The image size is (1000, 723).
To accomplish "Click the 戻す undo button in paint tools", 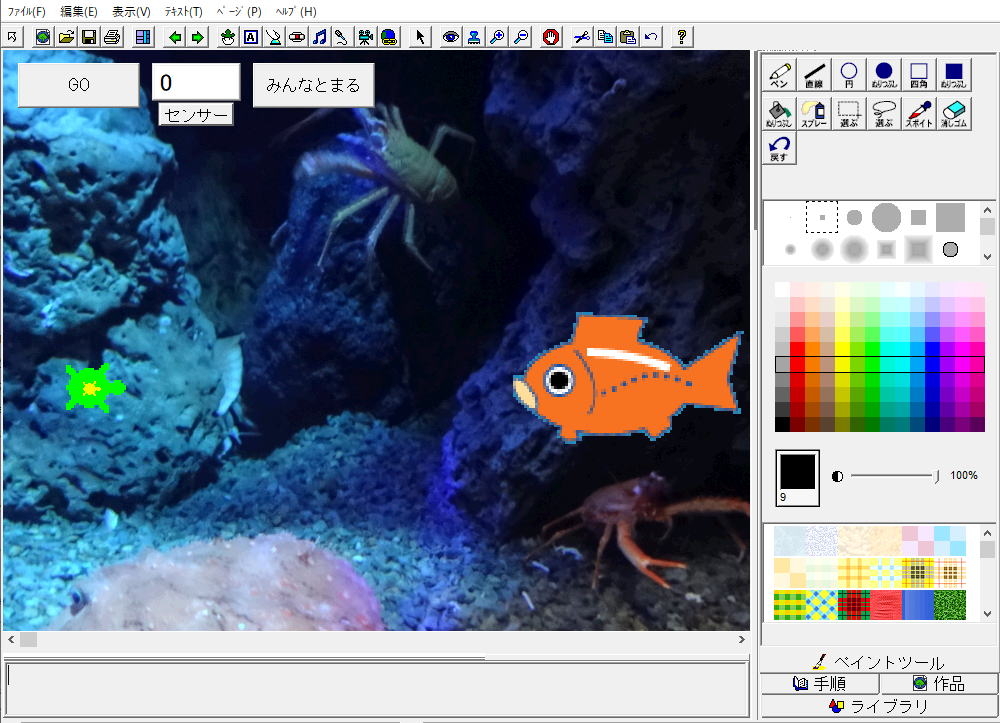I will (x=780, y=149).
